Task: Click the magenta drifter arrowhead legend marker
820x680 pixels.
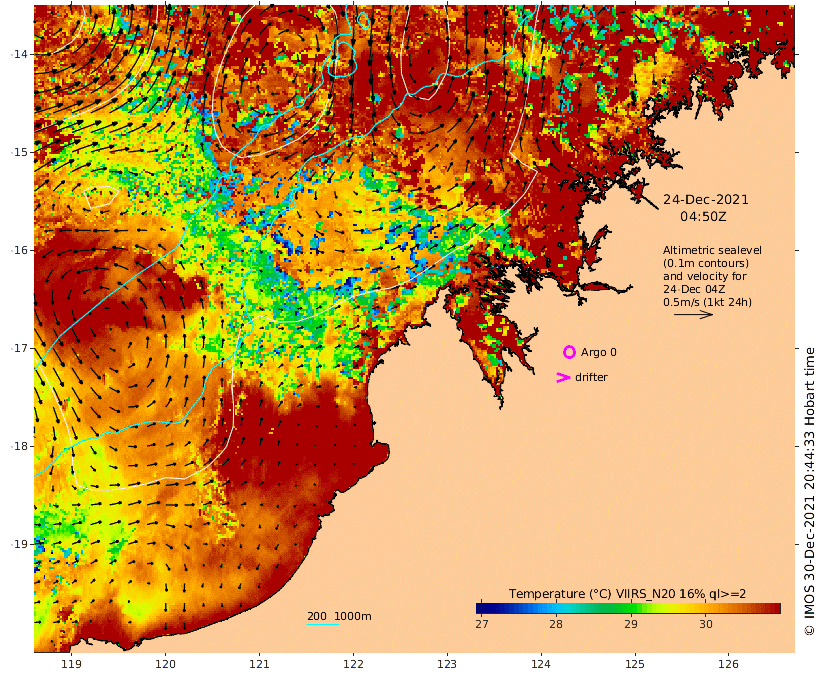Action: [563, 378]
